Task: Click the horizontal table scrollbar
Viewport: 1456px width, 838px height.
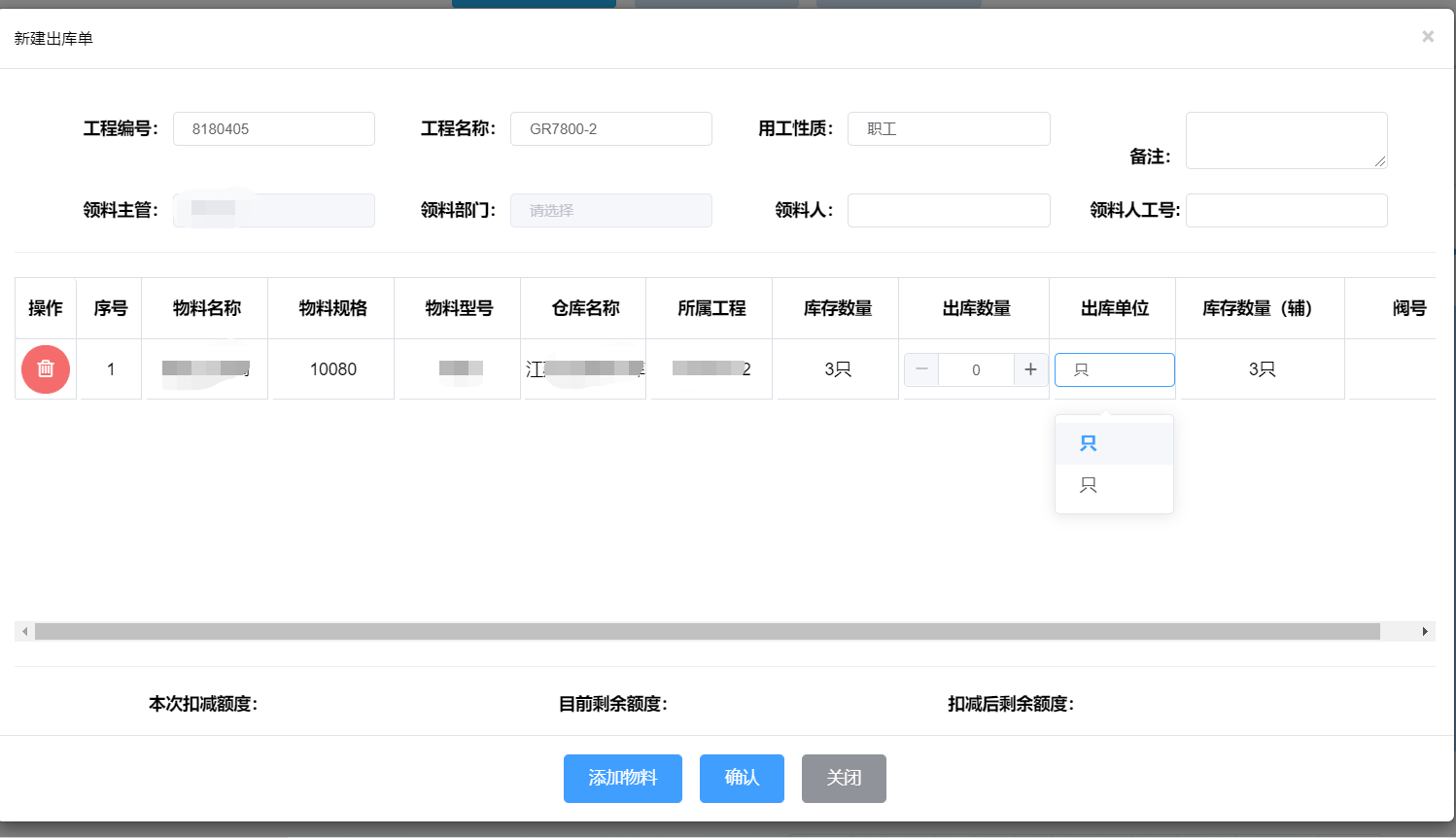Action: pyautogui.click(x=707, y=632)
